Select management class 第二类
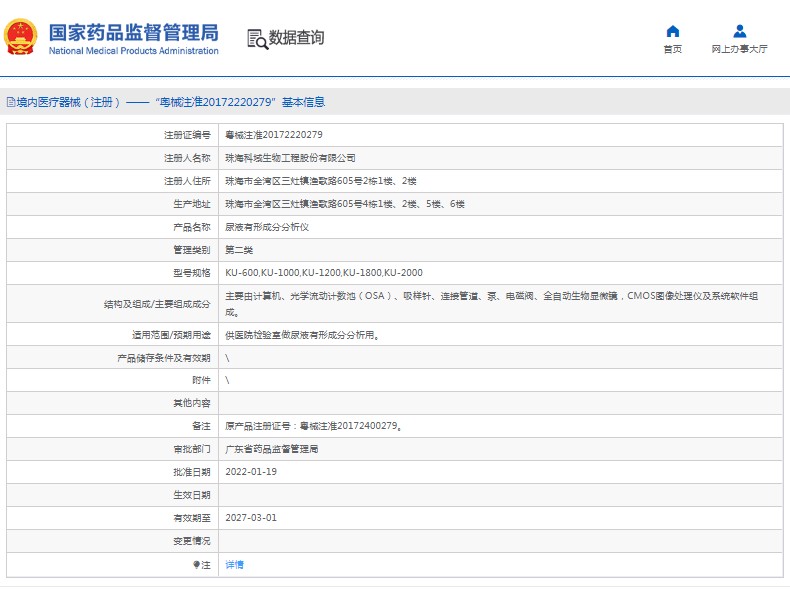Screen dimensions: 790x591 [239, 250]
